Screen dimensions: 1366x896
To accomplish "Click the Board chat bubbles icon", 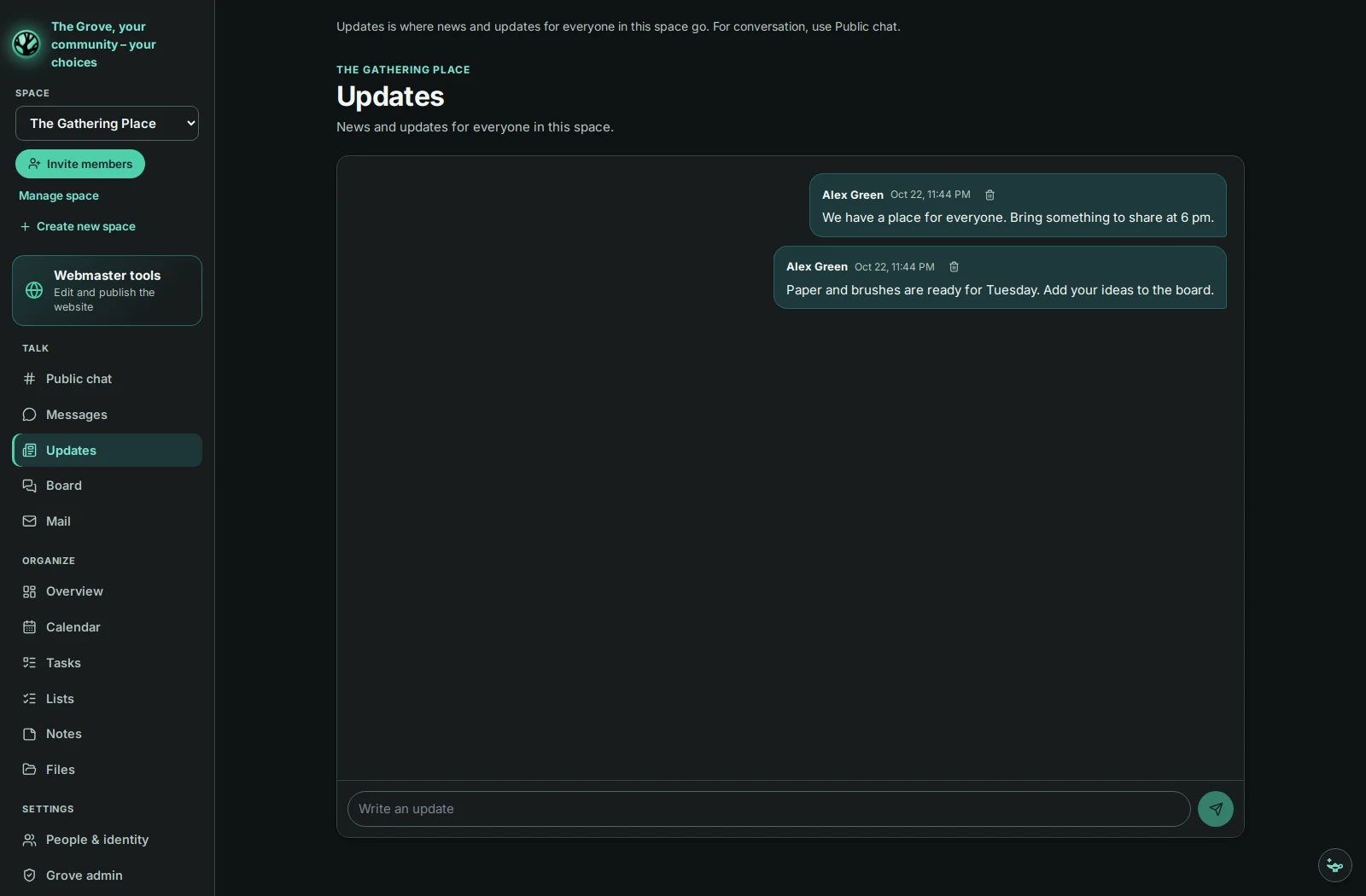I will (x=29, y=486).
